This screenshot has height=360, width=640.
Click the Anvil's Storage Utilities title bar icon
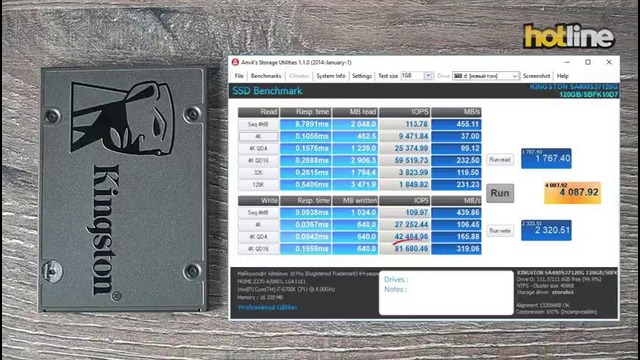235,62
